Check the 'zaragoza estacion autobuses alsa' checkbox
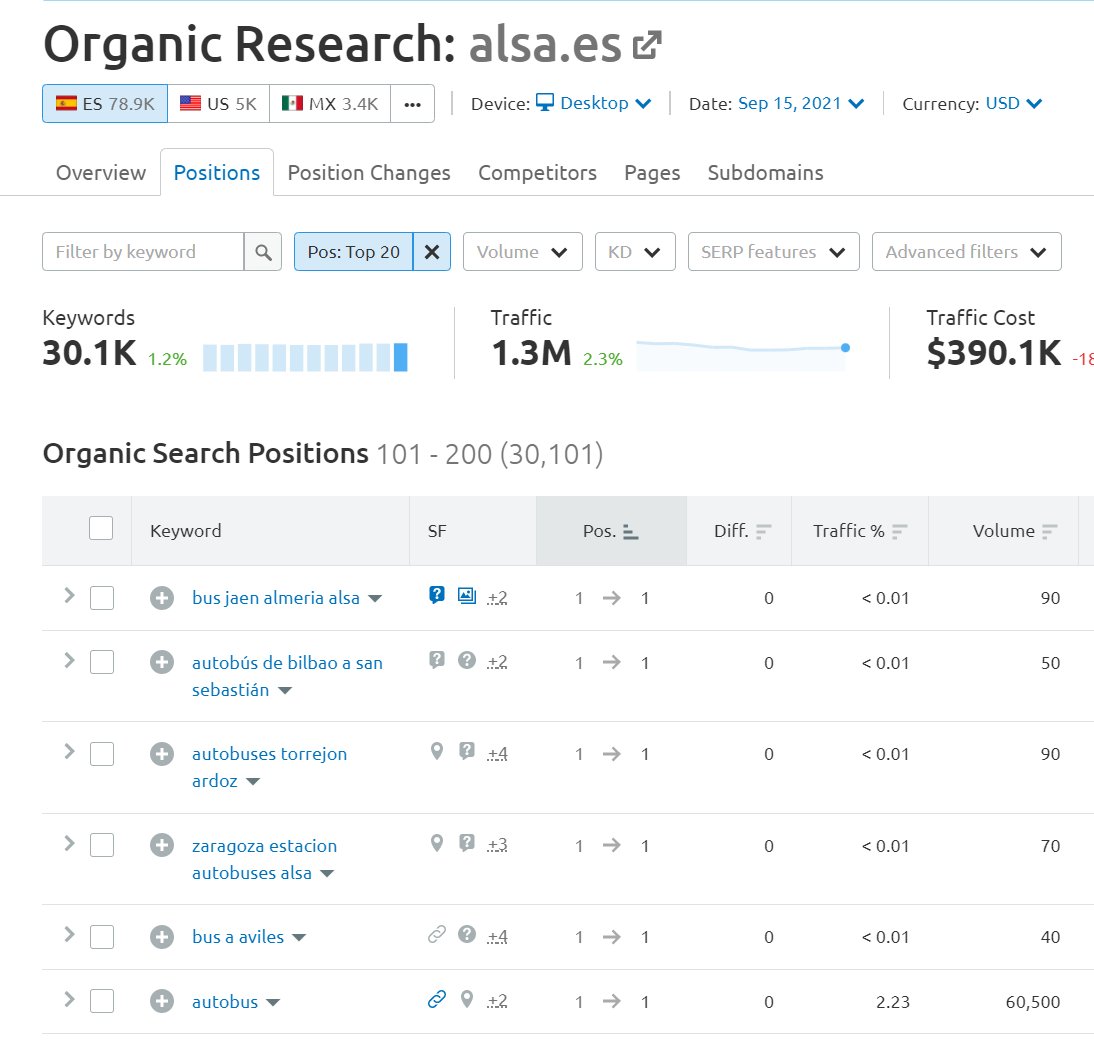 102,845
